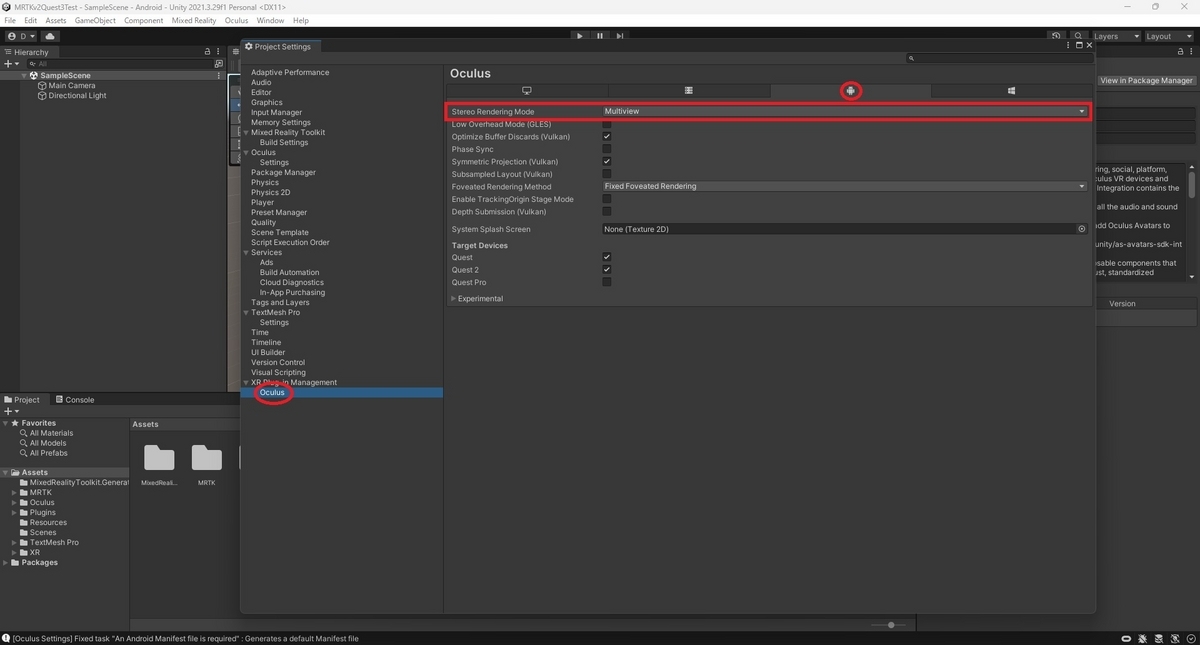Open the SampleScene options kebab menu
Image resolution: width=1200 pixels, height=645 pixels.
219,75
